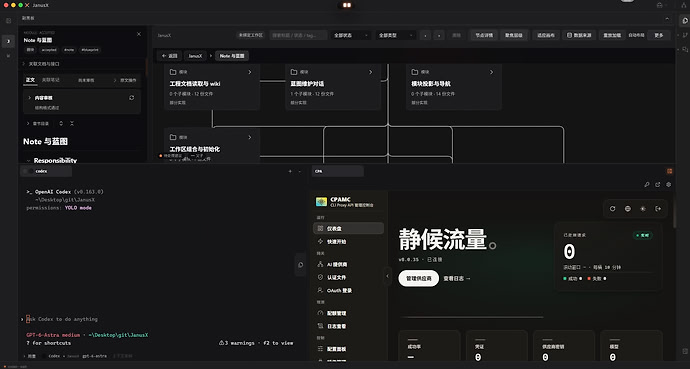Click the collapse-all sections icon
690x369 pixels.
click(x=72, y=124)
